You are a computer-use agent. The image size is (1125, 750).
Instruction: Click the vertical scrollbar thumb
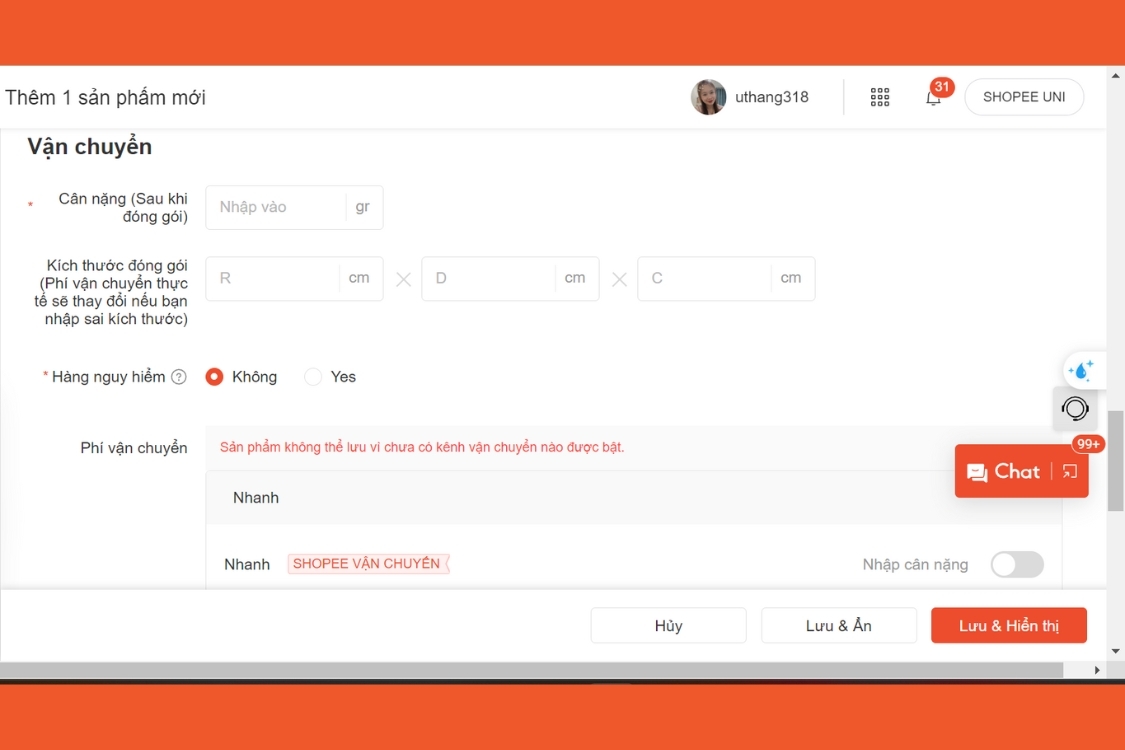(1116, 460)
